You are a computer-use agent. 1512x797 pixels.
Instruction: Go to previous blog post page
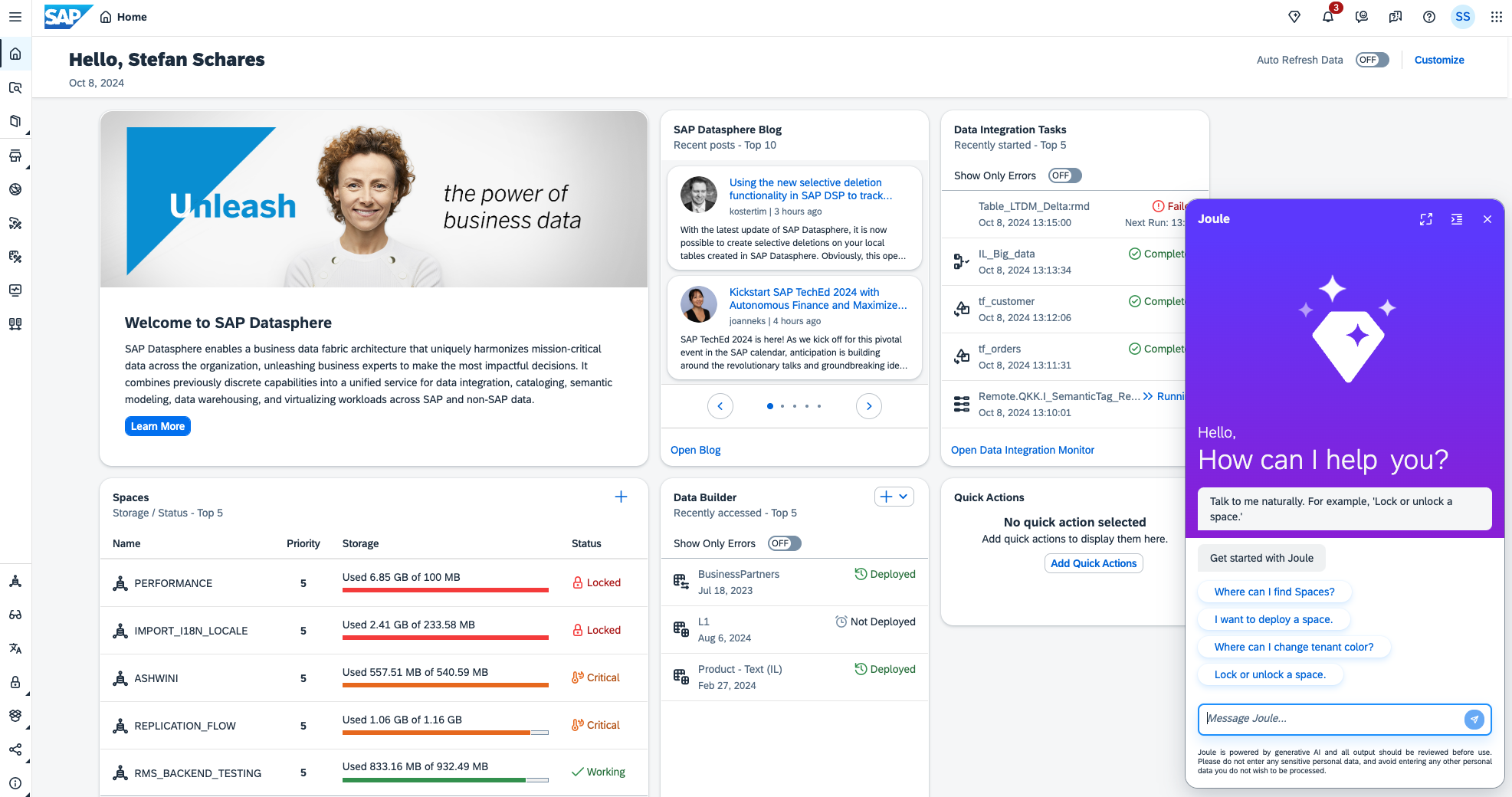pos(720,406)
